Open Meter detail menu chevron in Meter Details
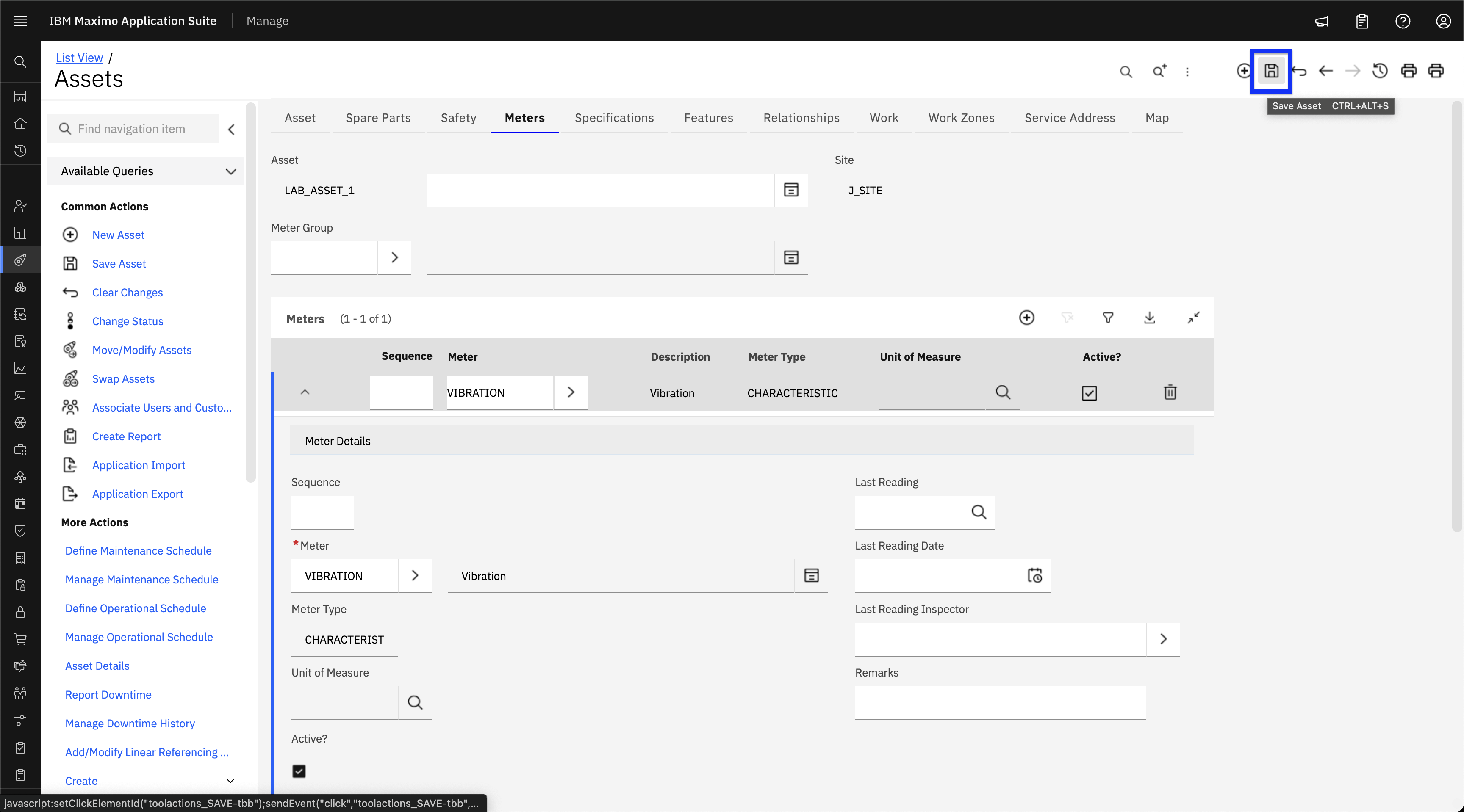Viewport: 1464px width, 812px height. (x=415, y=576)
